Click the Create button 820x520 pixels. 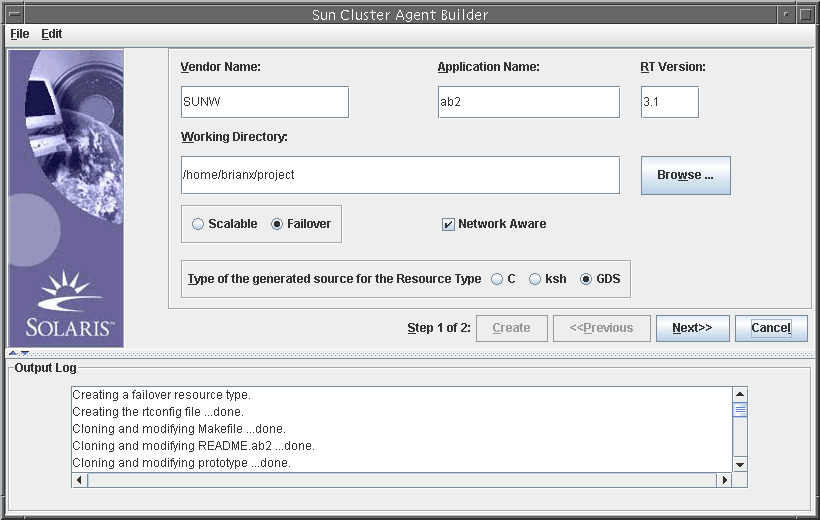pos(511,328)
